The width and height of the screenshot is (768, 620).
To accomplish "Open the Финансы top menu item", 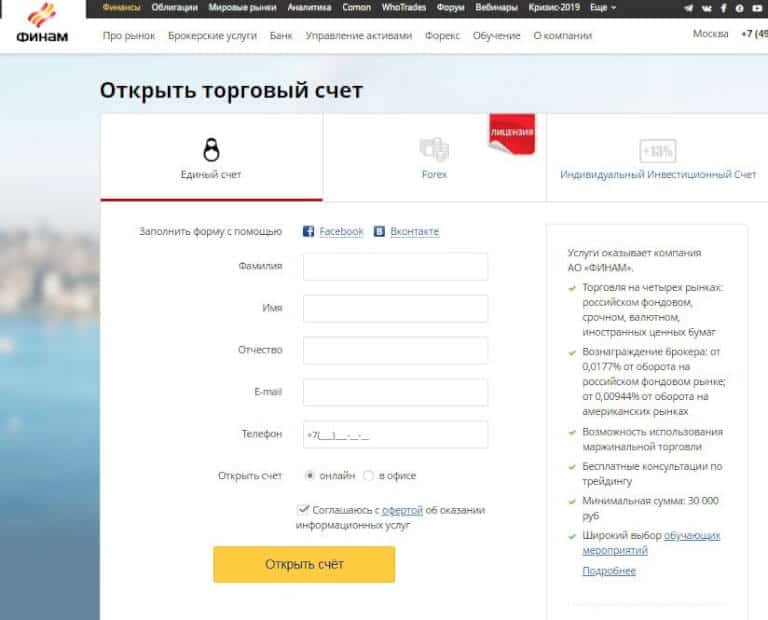I will coord(121,8).
